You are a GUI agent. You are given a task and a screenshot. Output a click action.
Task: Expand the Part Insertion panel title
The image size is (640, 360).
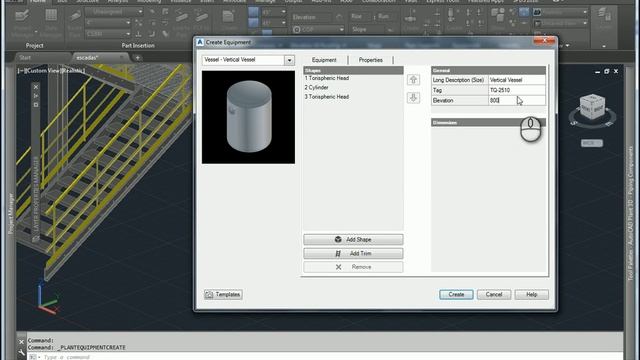(138, 46)
